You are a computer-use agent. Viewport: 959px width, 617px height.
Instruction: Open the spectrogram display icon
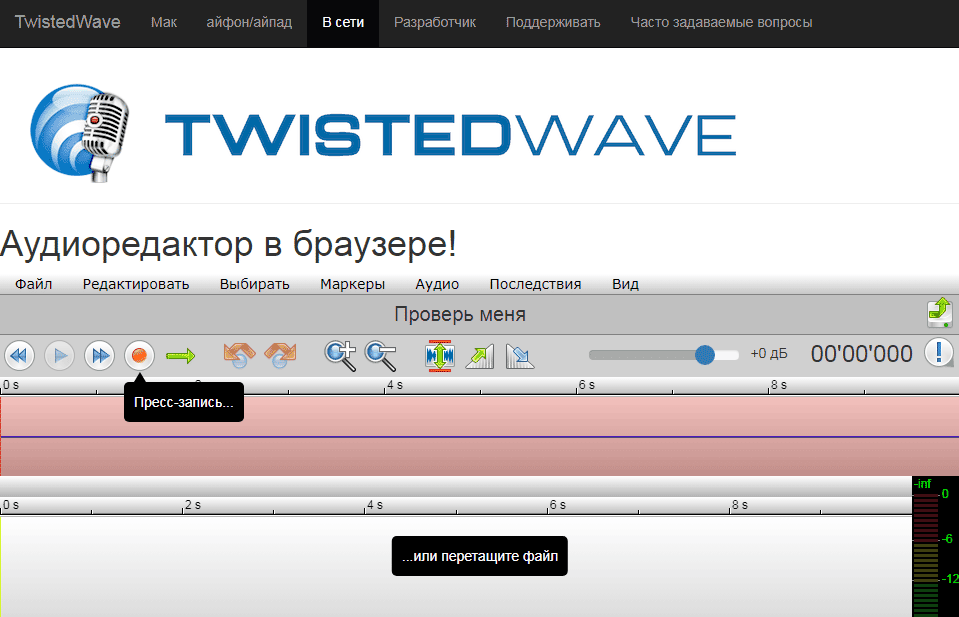click(519, 355)
